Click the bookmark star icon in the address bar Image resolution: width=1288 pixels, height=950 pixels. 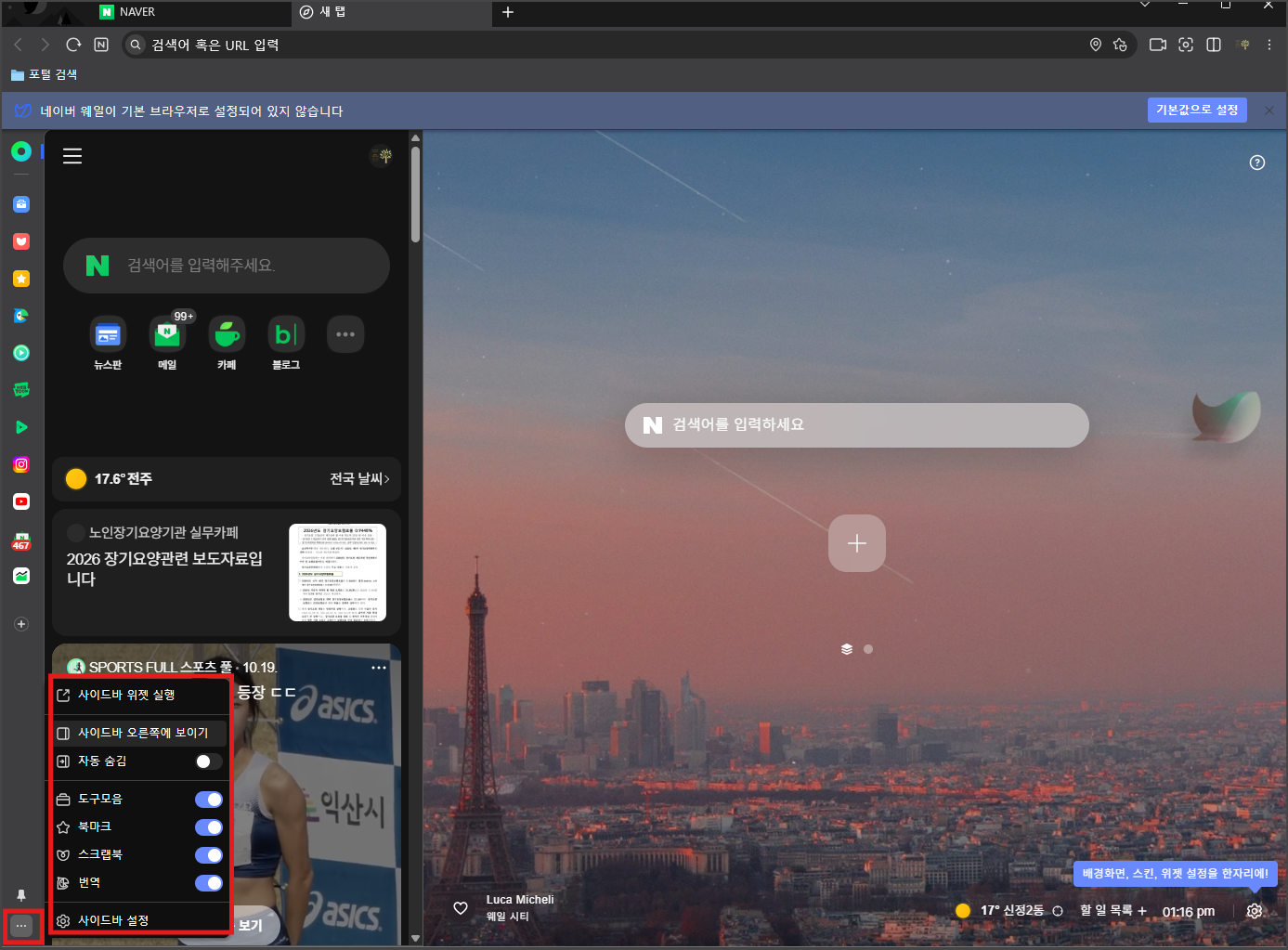pos(1120,45)
